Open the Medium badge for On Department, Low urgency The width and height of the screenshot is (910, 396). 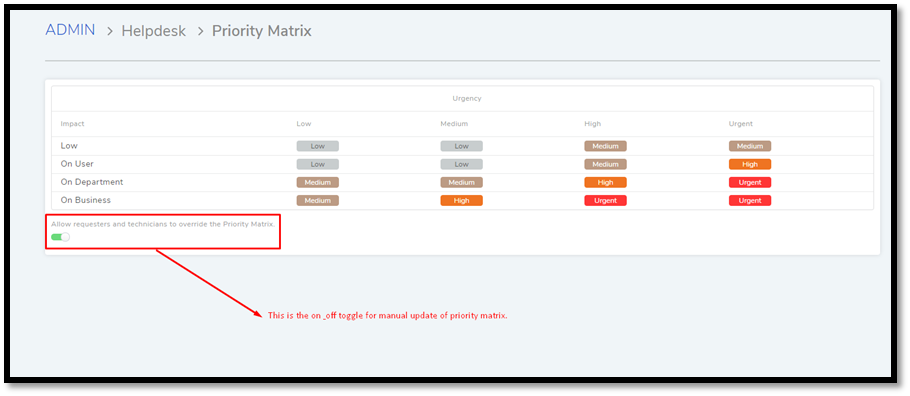click(x=317, y=182)
